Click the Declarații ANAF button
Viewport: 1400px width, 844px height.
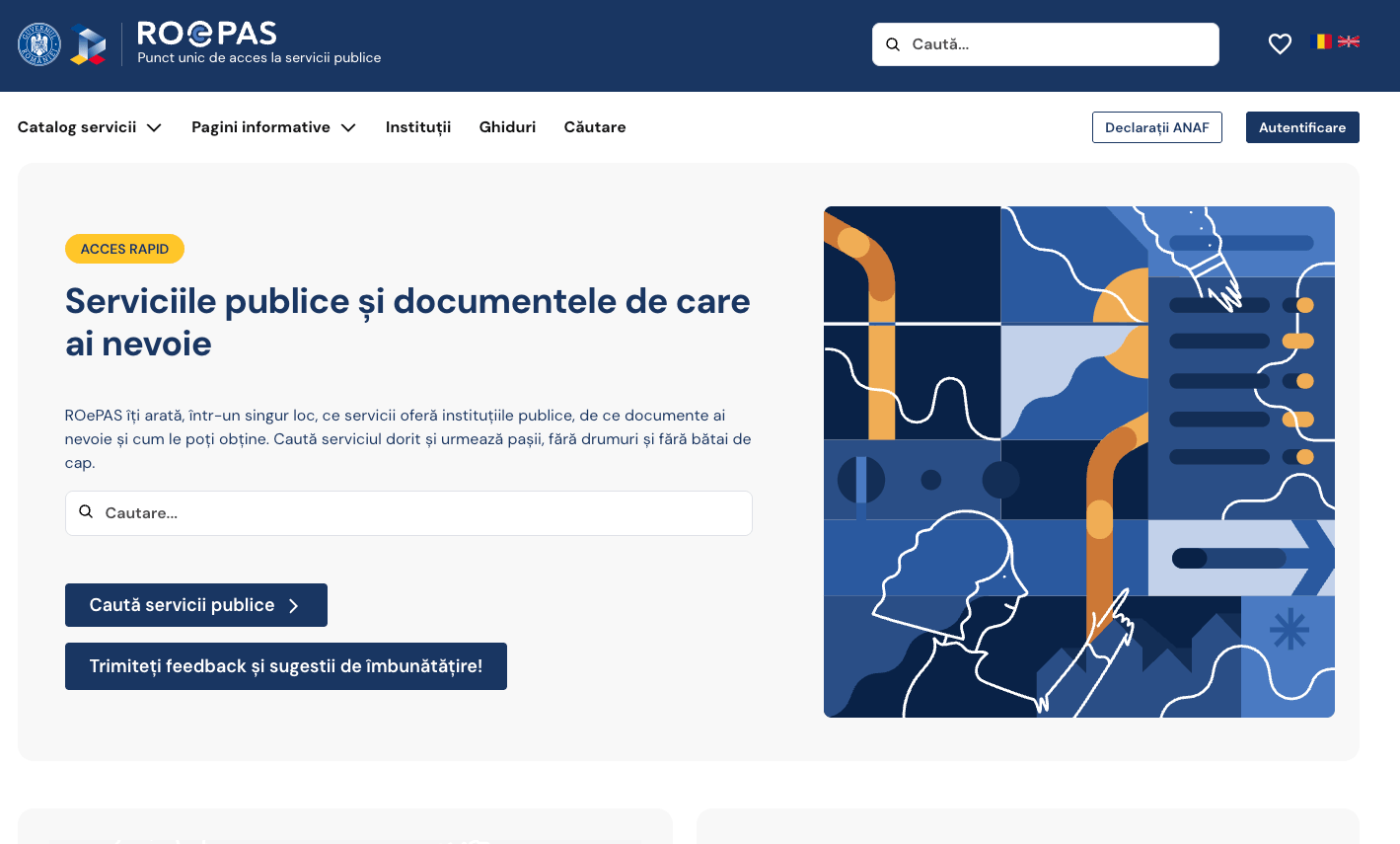[1156, 126]
